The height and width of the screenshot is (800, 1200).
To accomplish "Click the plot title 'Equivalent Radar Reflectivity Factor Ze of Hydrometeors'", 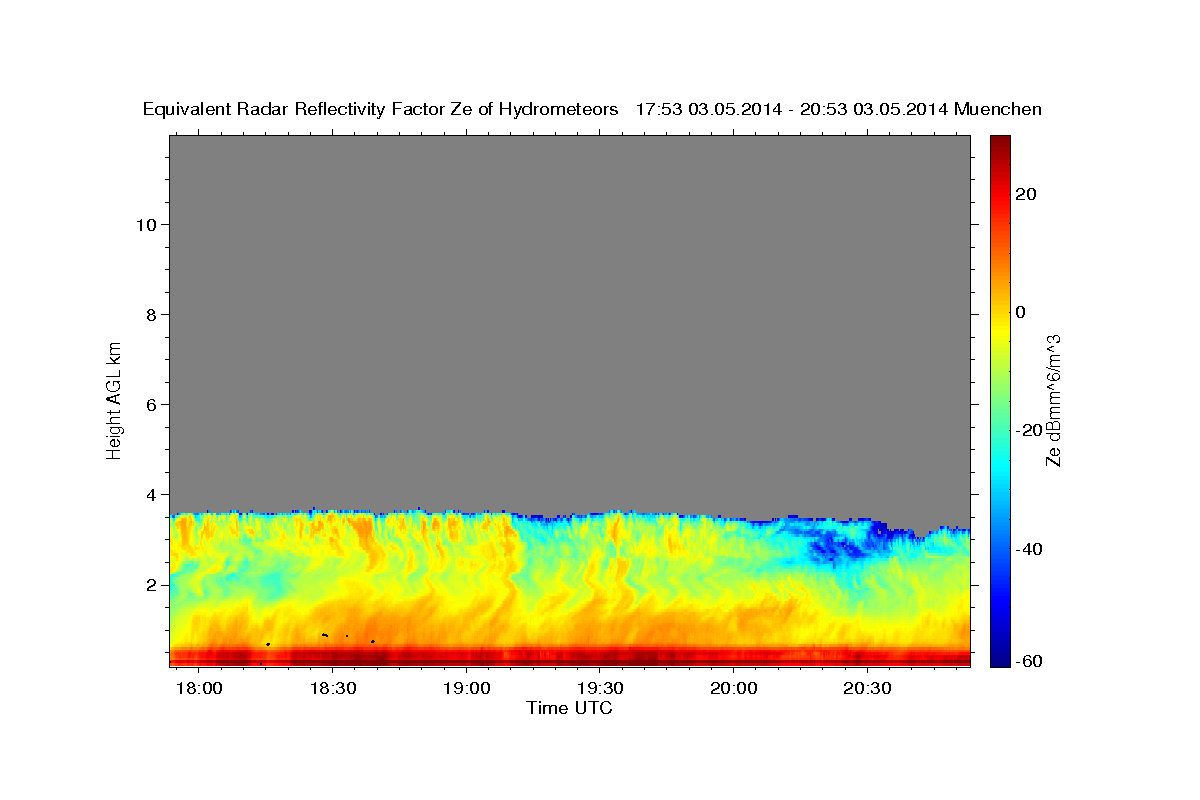I will [x=381, y=109].
